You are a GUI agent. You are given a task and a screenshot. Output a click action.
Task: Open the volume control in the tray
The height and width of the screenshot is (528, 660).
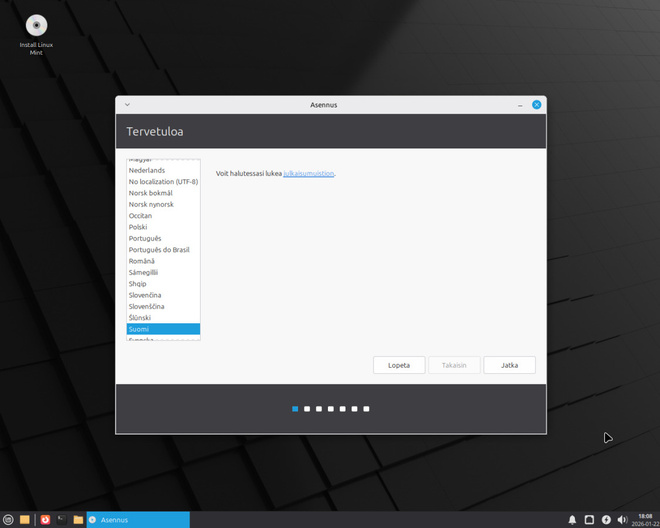point(622,520)
